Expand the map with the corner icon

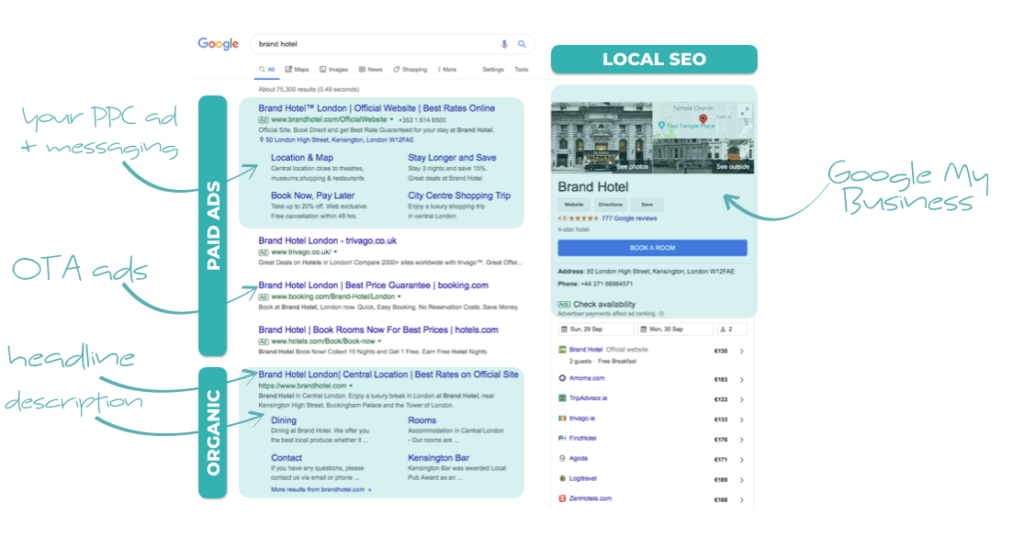tap(744, 112)
